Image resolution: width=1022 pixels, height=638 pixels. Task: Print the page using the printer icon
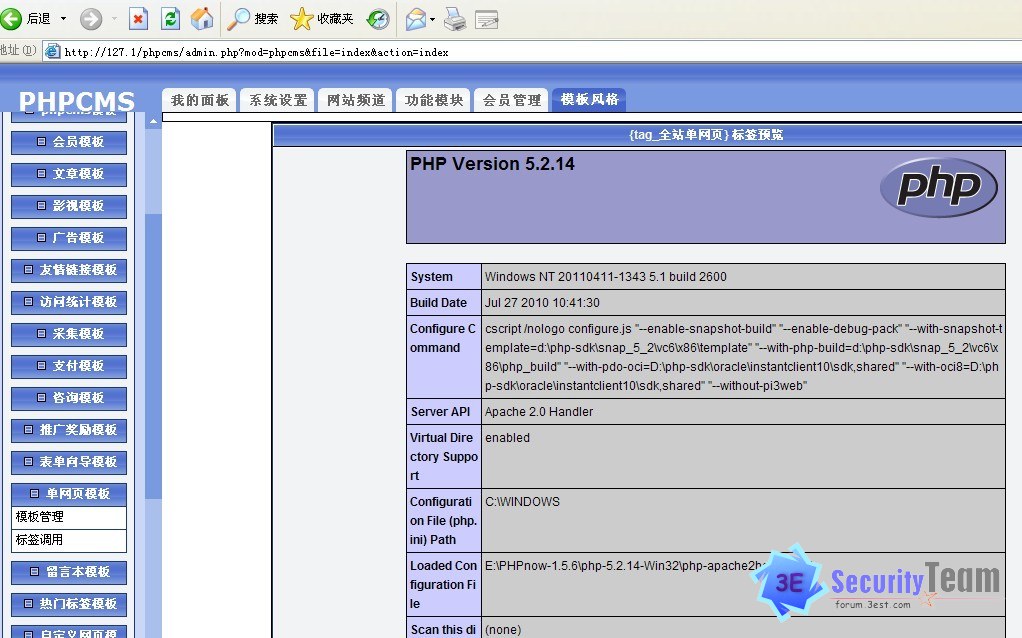455,19
